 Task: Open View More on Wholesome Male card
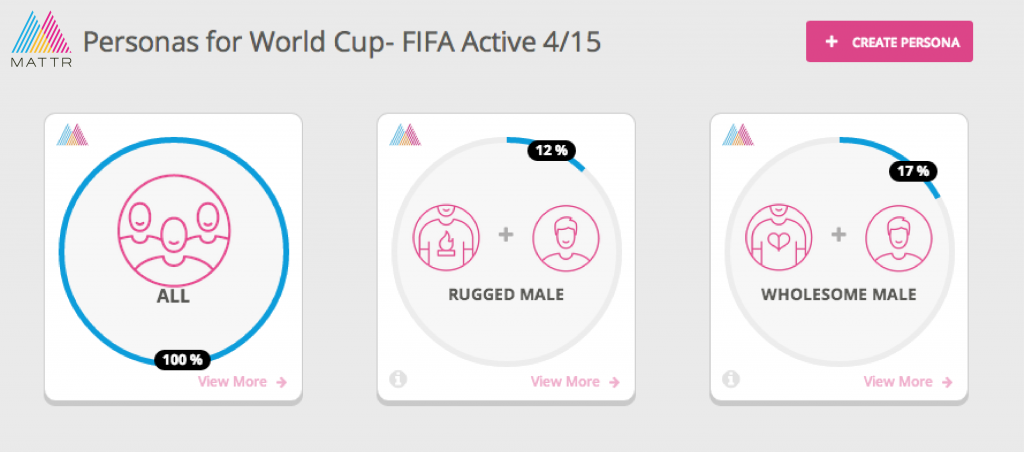tap(908, 381)
